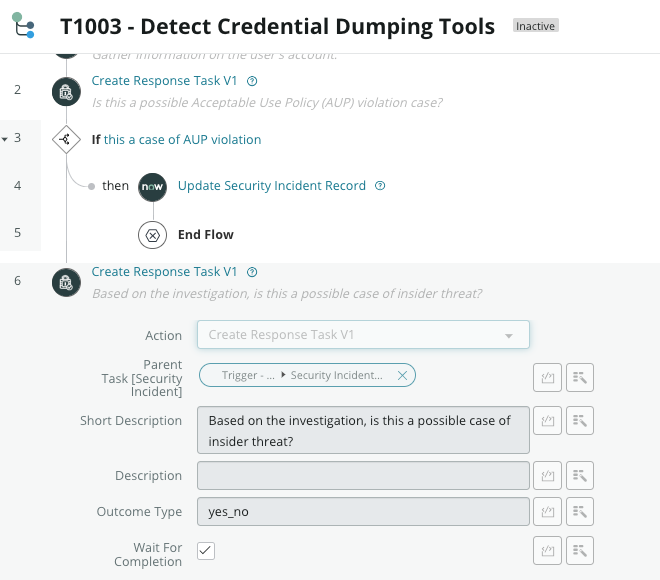Click the Outcome Type field
Screen dimensions: 660x580
pos(363,511)
